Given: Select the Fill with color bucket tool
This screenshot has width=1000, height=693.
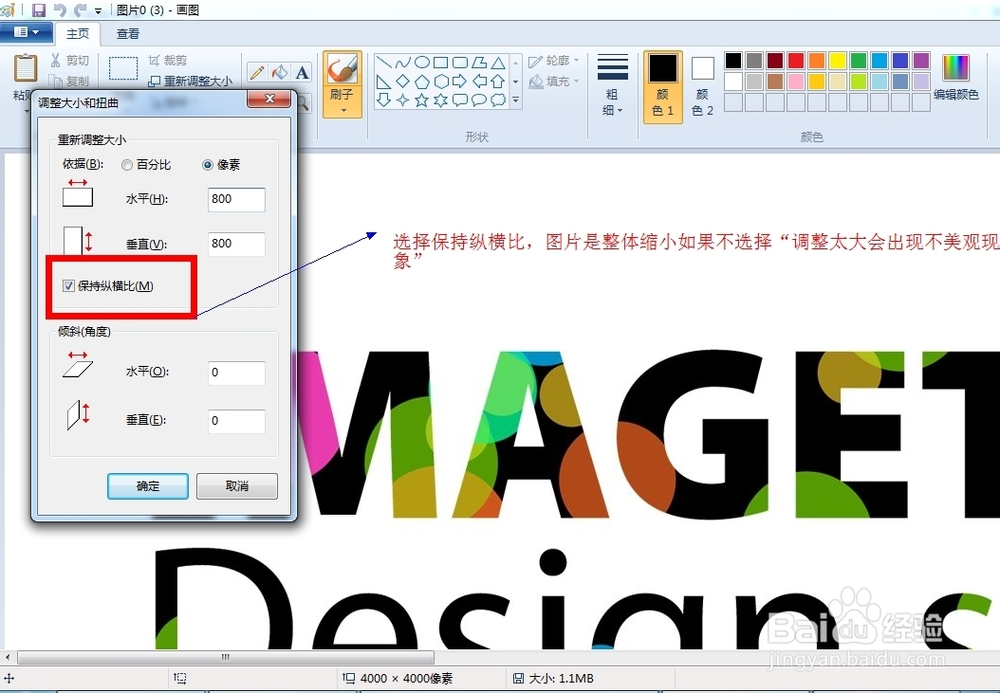Looking at the screenshot, I should tap(279, 72).
